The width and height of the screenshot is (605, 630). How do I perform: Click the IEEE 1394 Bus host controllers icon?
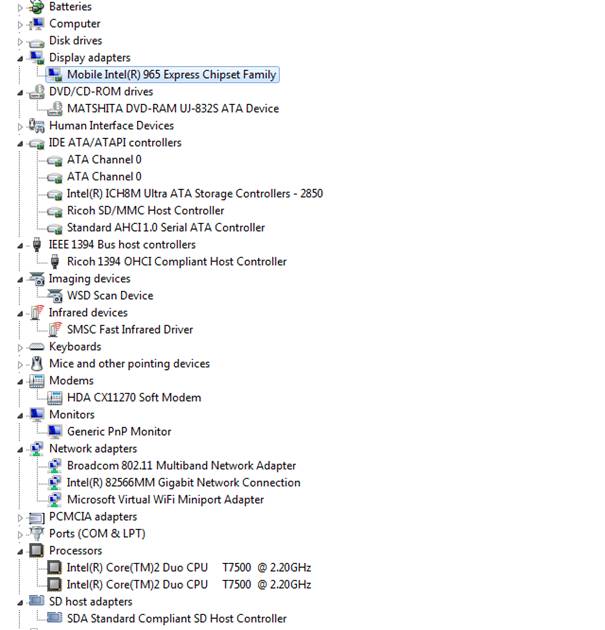tap(37, 244)
